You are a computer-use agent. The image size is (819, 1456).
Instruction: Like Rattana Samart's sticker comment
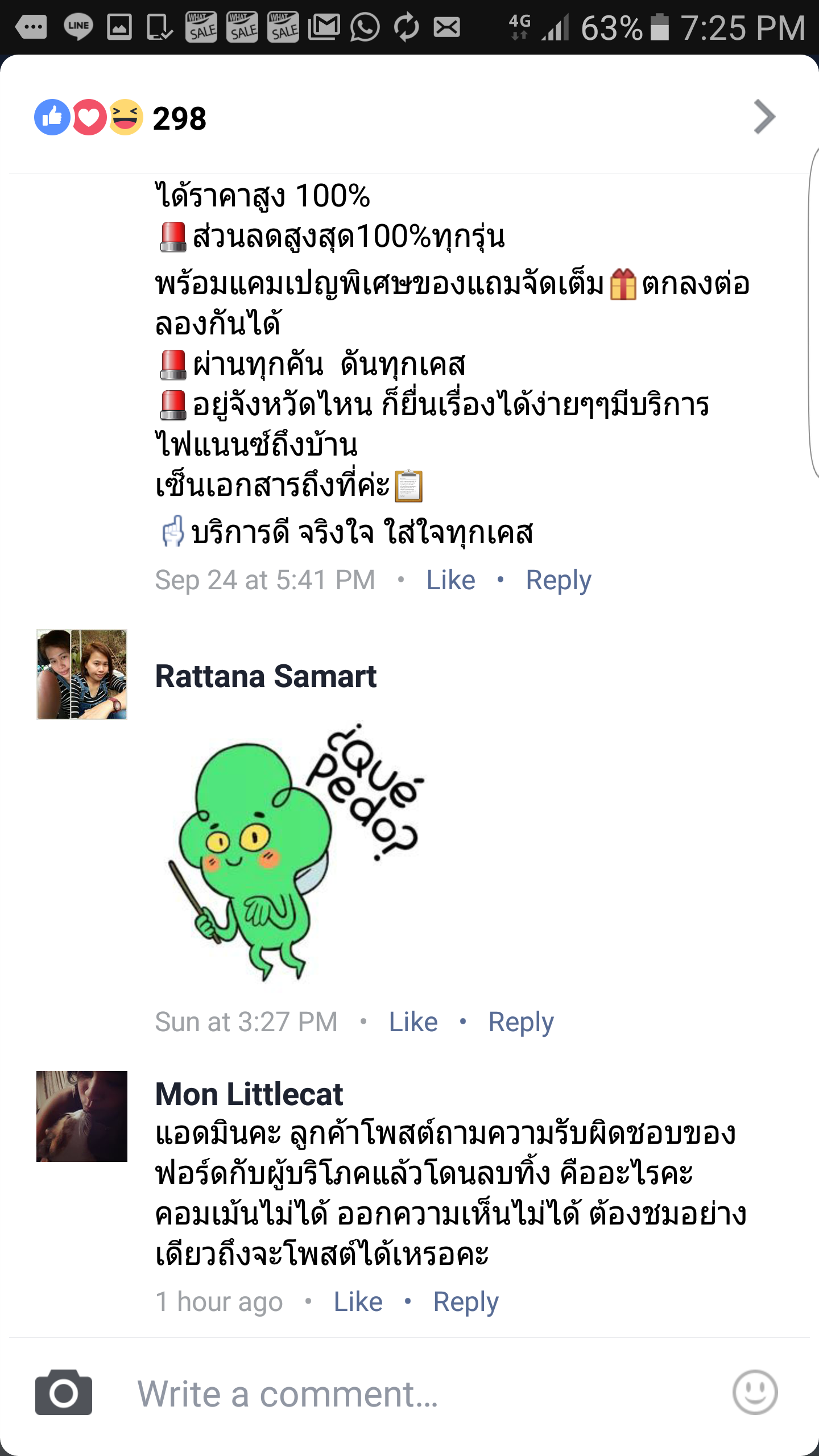coord(413,1022)
